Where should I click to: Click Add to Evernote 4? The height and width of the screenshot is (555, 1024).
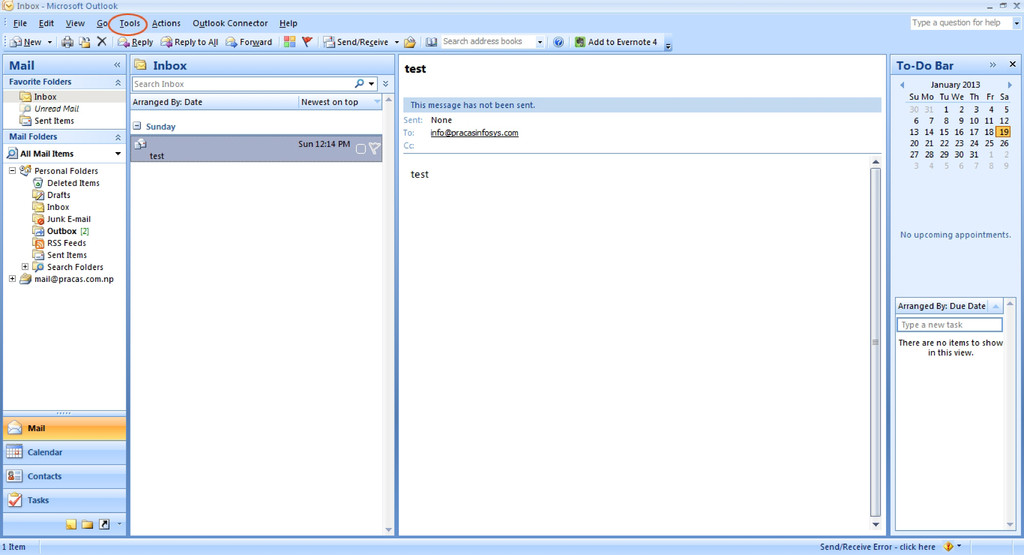pos(616,42)
